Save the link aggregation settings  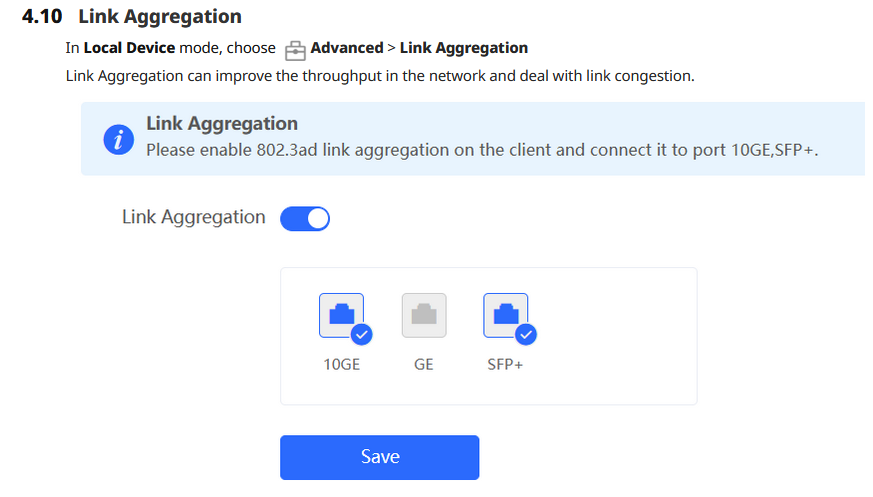click(379, 457)
